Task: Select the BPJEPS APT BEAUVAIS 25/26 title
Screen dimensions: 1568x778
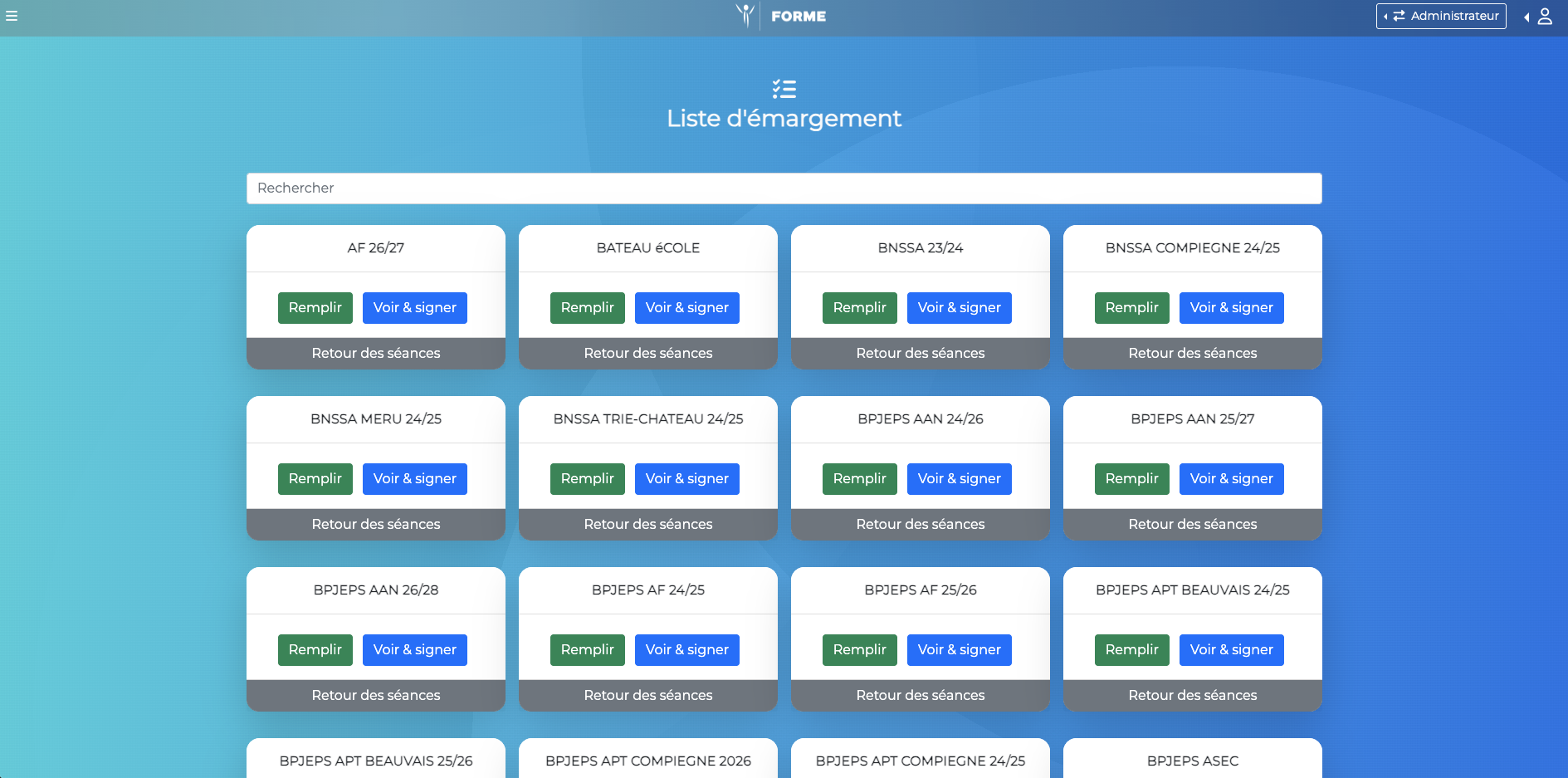Action: (376, 761)
